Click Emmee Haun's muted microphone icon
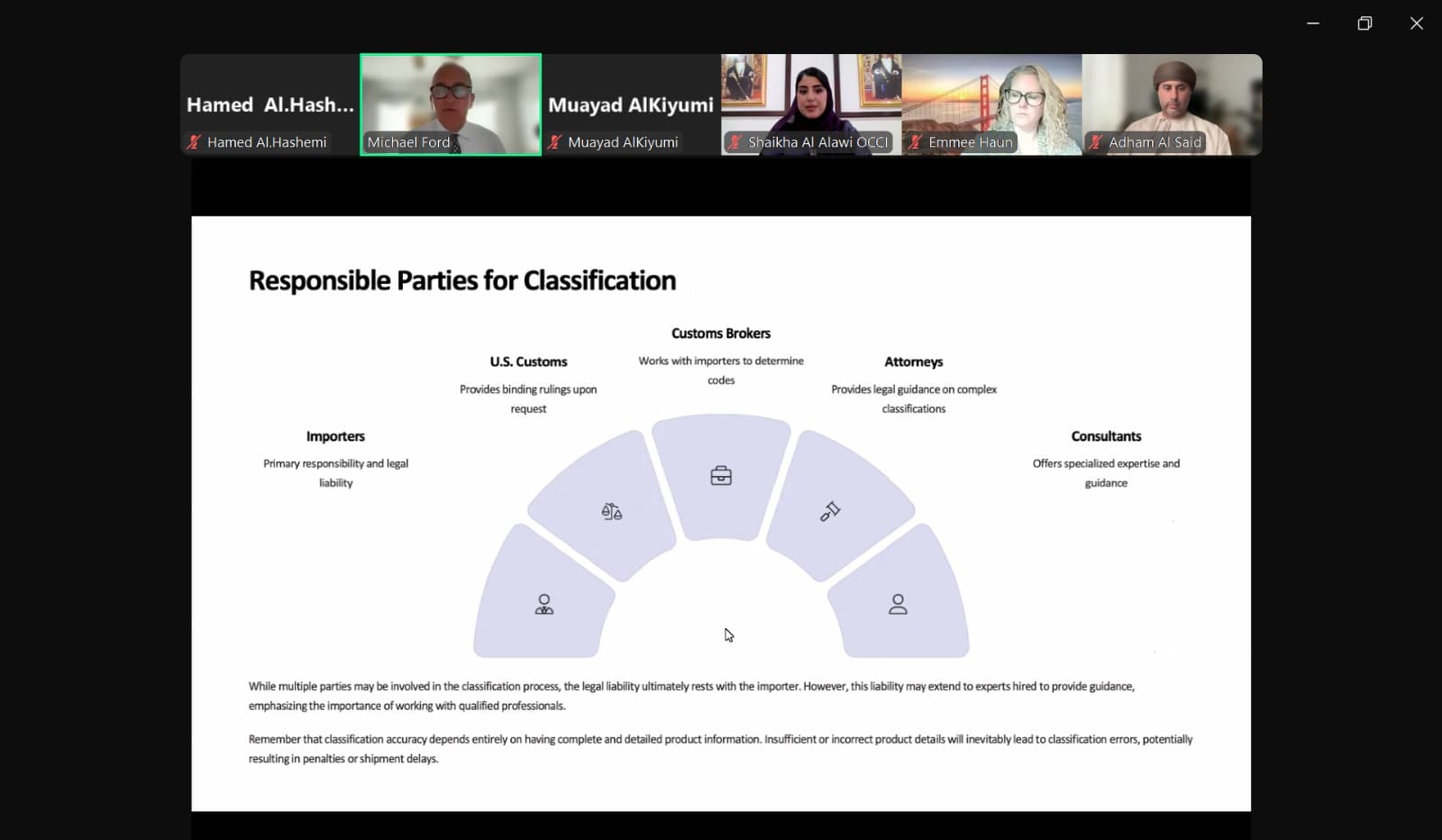1442x840 pixels. 916,142
